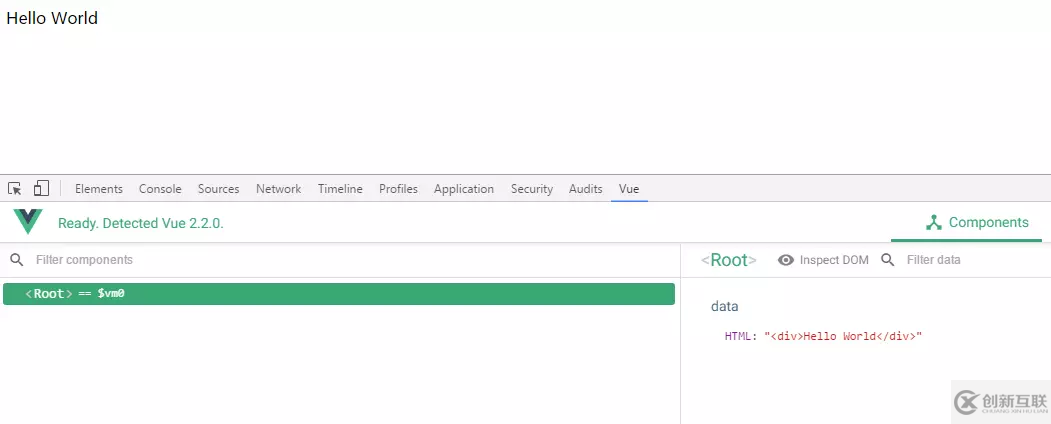Open the Elements tab

[x=99, y=189]
